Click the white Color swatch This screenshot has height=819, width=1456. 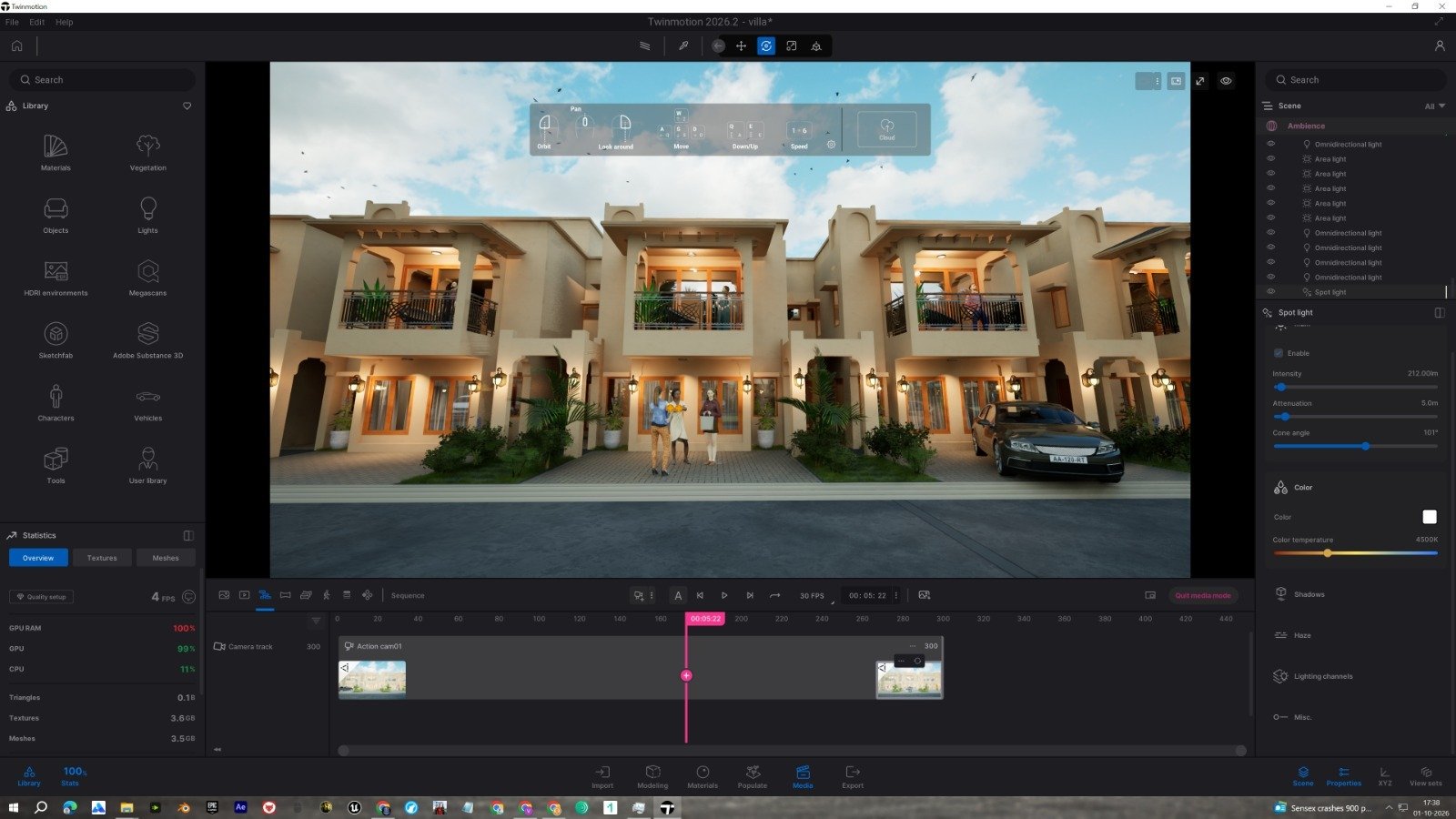1430,517
